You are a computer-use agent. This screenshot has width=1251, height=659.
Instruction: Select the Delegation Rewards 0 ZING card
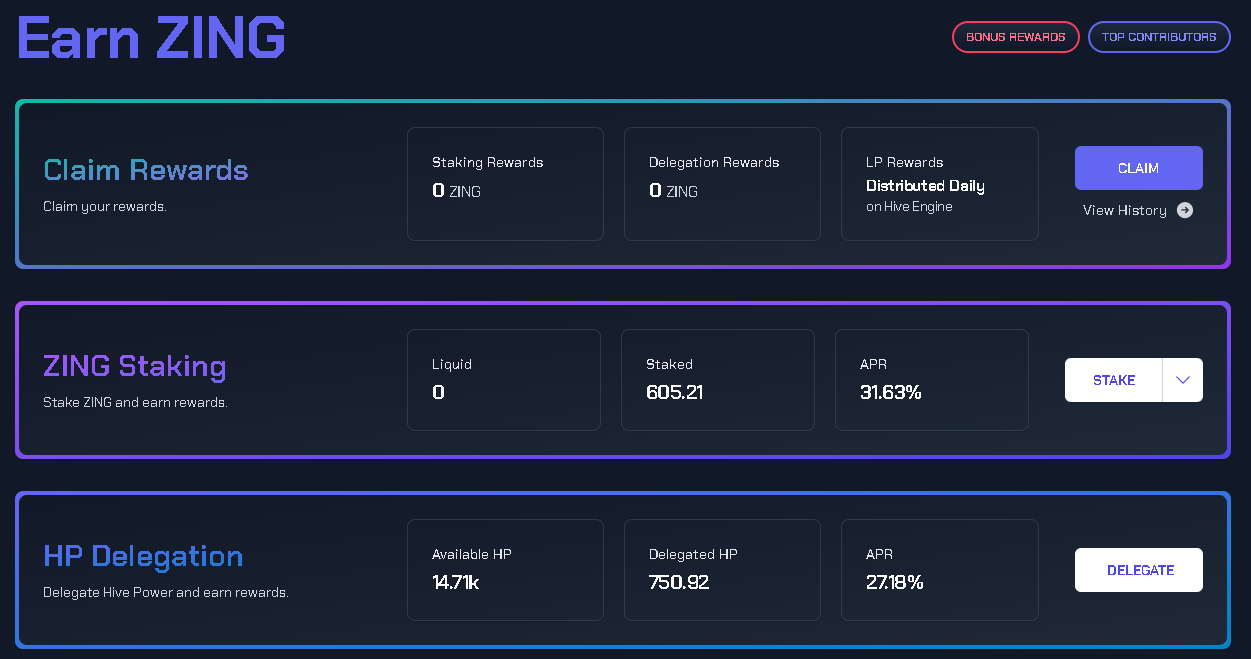coord(722,184)
